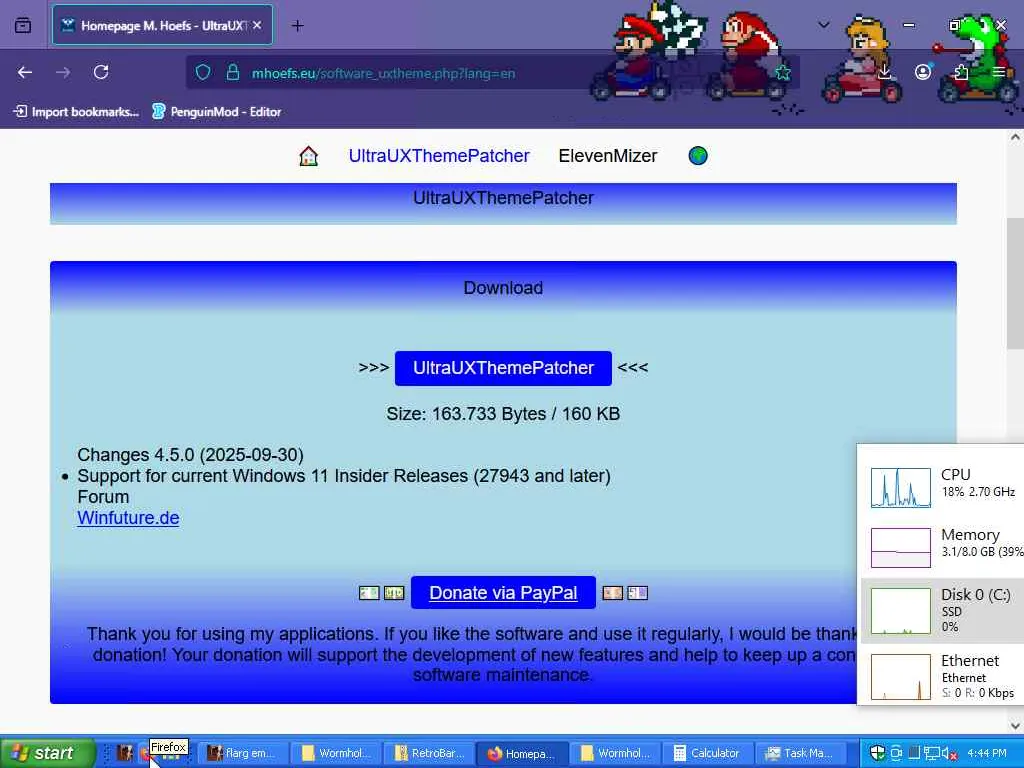This screenshot has height=768, width=1024.
Task: Reload the current page
Action: pyautogui.click(x=101, y=72)
